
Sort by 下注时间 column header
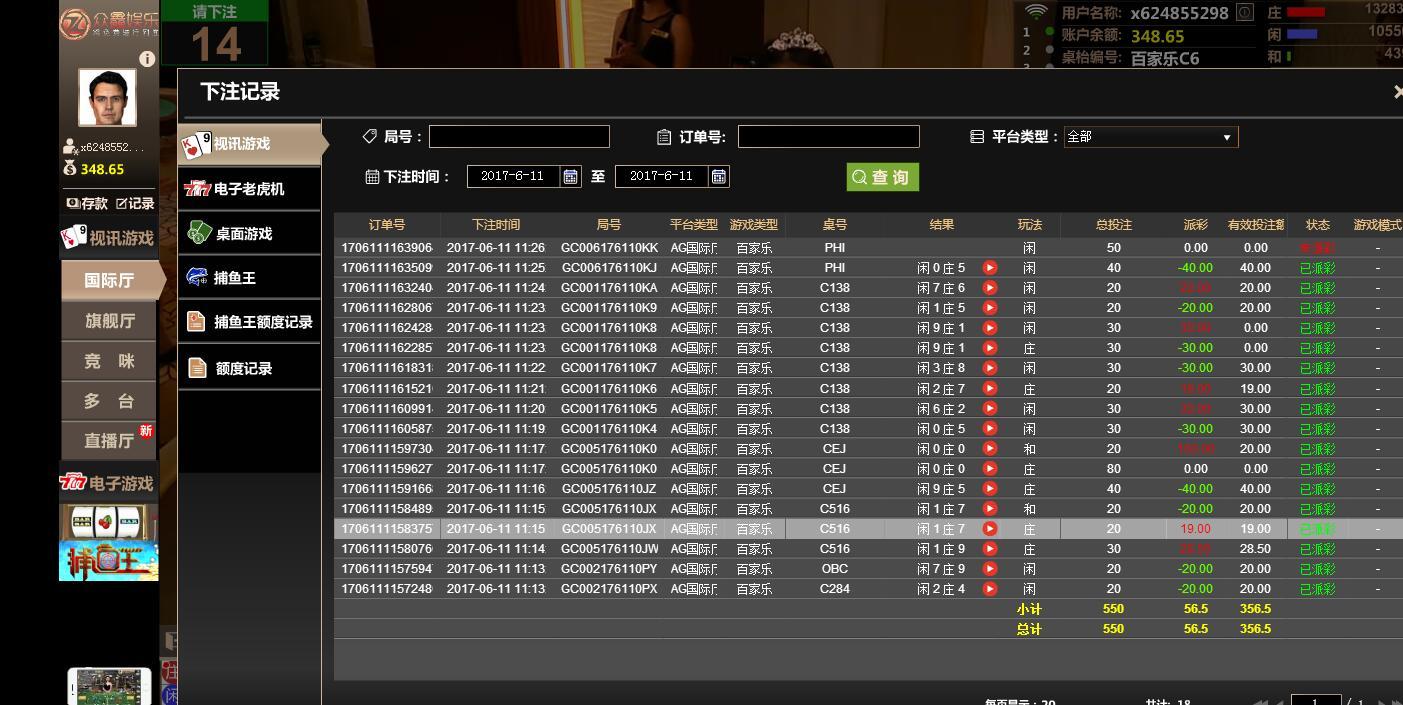[x=496, y=225]
